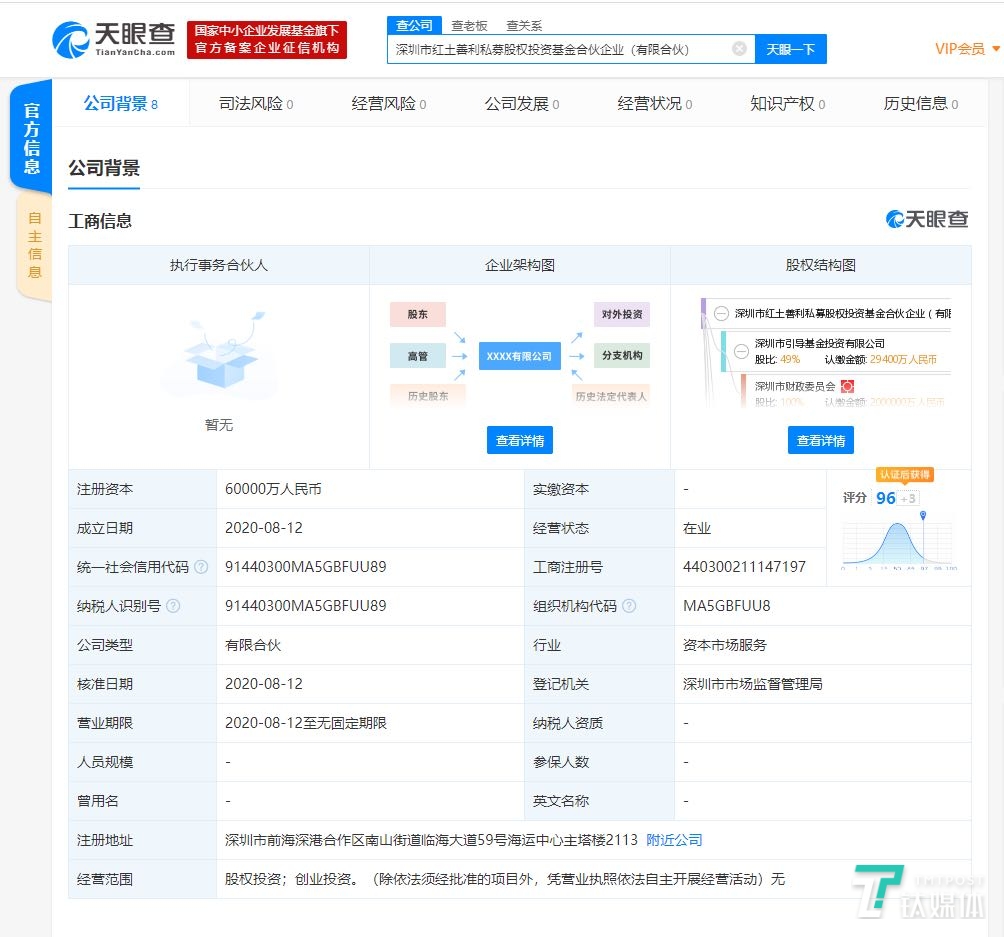This screenshot has width=1004, height=937.
Task: Click help icon beside 组织机构代码
Action: pyautogui.click(x=629, y=606)
